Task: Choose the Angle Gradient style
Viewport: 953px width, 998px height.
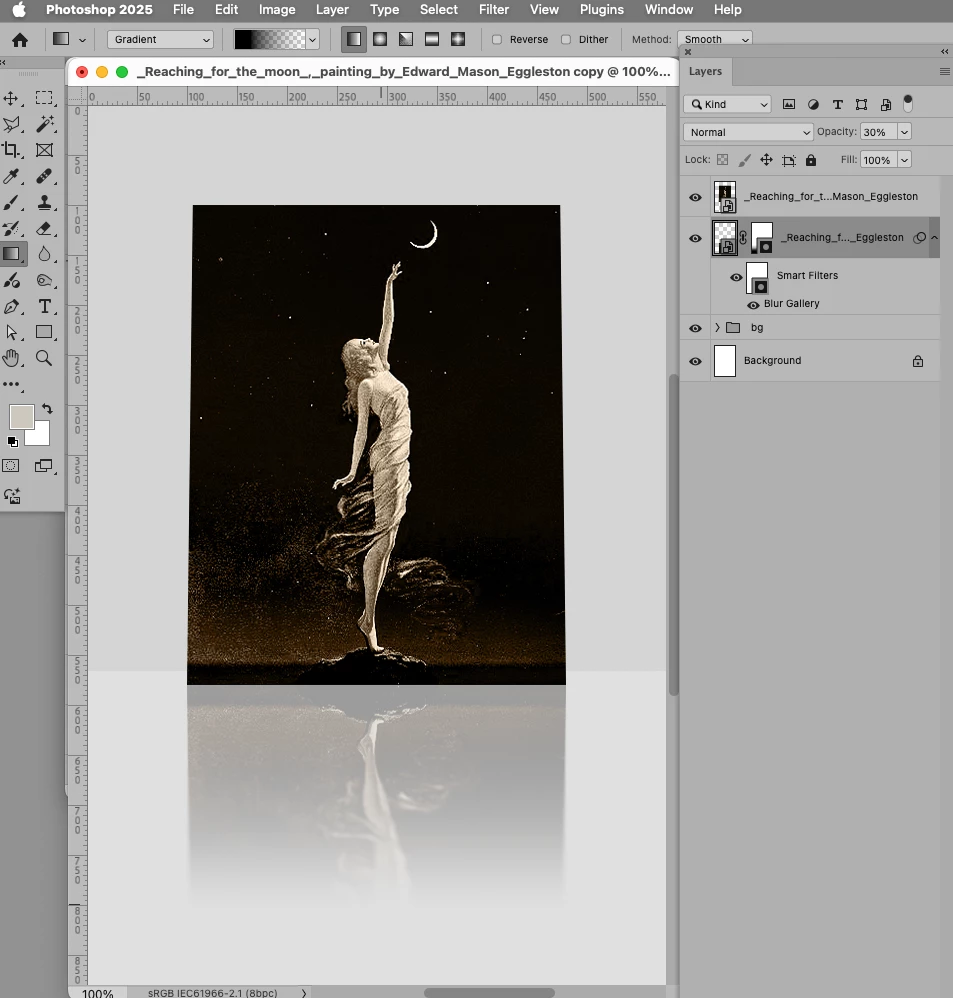Action: [x=406, y=39]
